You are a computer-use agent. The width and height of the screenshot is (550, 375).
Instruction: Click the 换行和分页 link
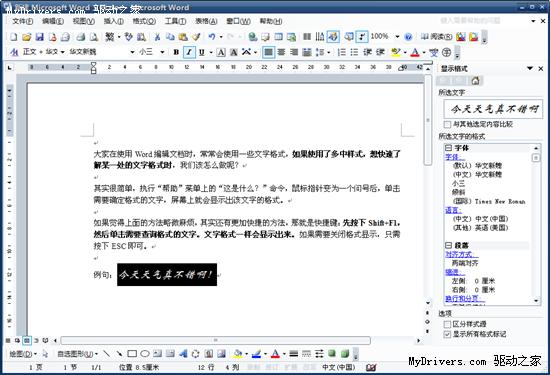coord(465,299)
